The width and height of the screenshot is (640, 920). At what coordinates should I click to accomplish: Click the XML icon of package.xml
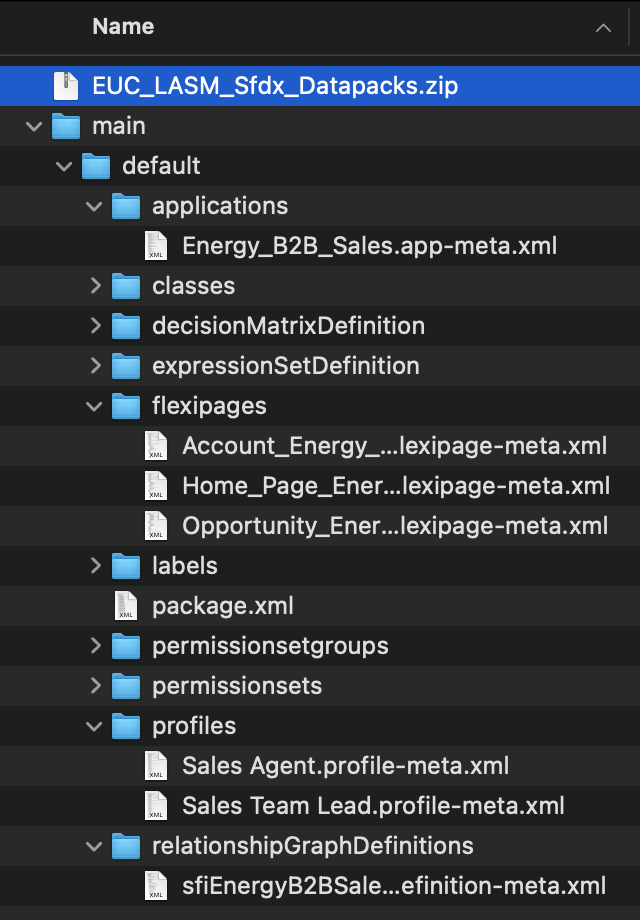click(x=126, y=606)
